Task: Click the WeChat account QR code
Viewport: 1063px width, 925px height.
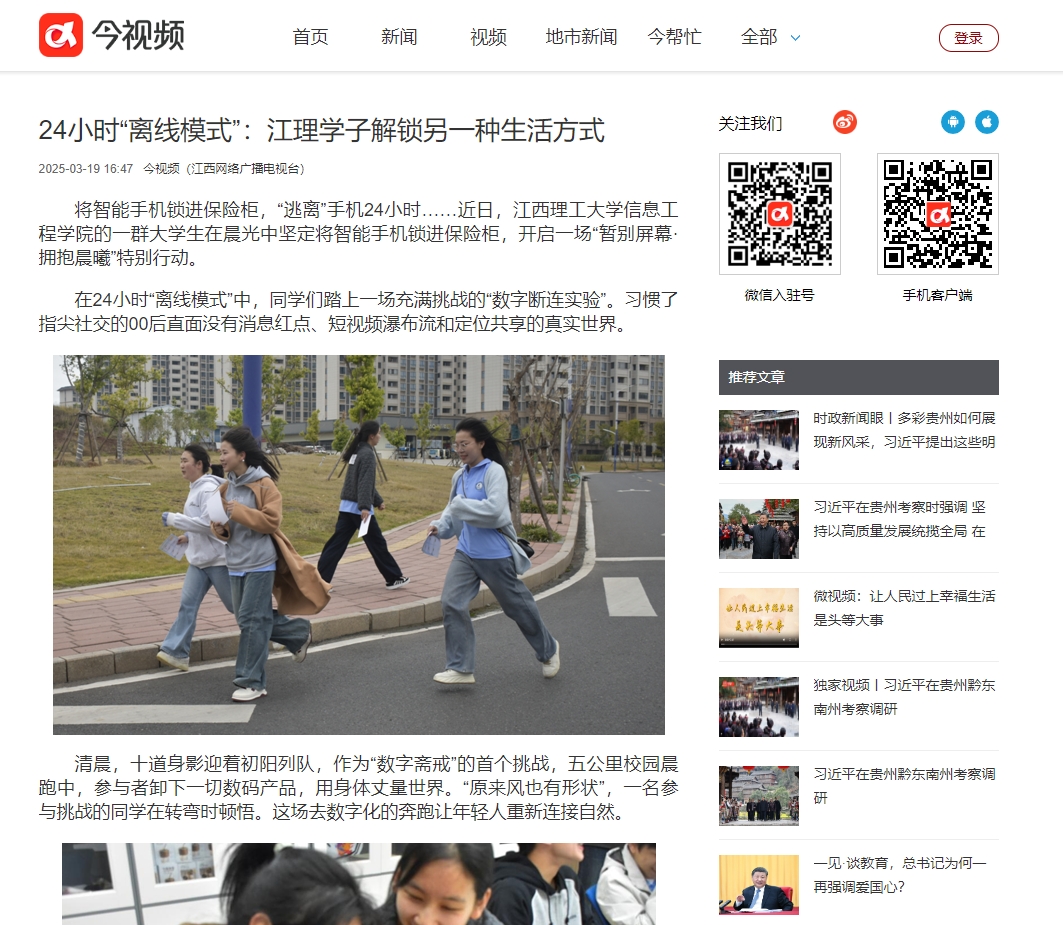Action: 779,214
